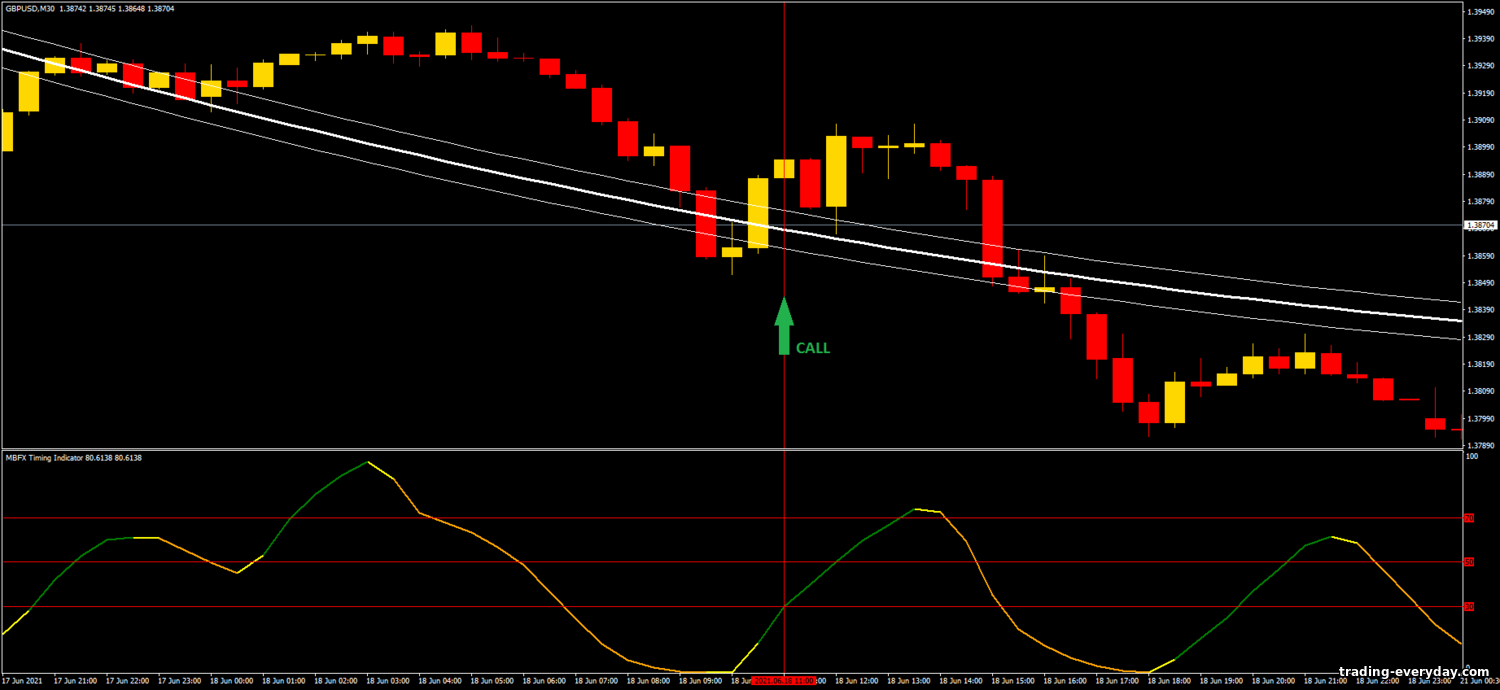Screen dimensions: 1500x690
Task: Click the 18 Jun 03:00 time axis label
Action: point(387,680)
